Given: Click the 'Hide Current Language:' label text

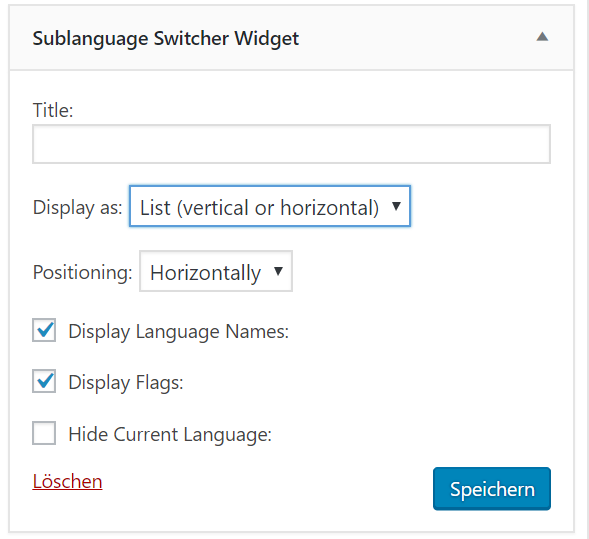Looking at the screenshot, I should point(170,435).
